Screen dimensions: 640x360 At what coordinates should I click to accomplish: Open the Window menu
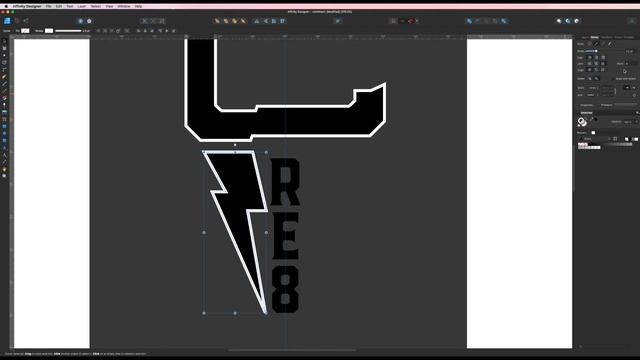pyautogui.click(x=124, y=7)
